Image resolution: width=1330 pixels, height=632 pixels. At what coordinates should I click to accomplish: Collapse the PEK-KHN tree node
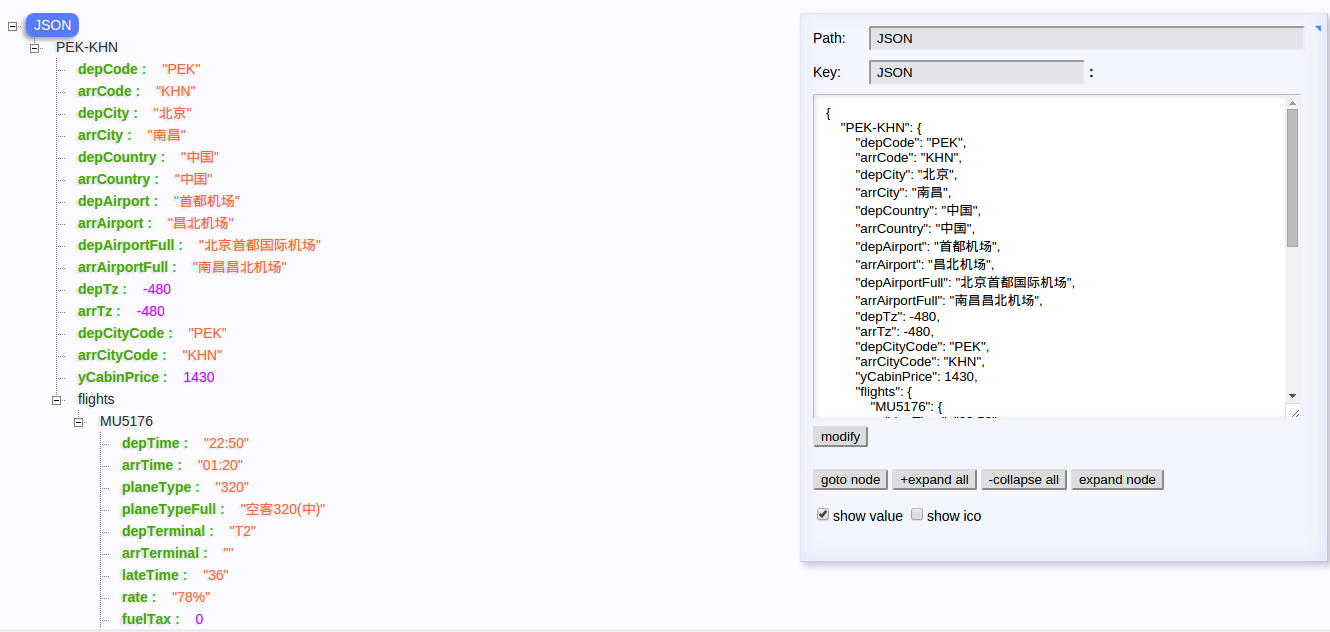pyautogui.click(x=35, y=48)
